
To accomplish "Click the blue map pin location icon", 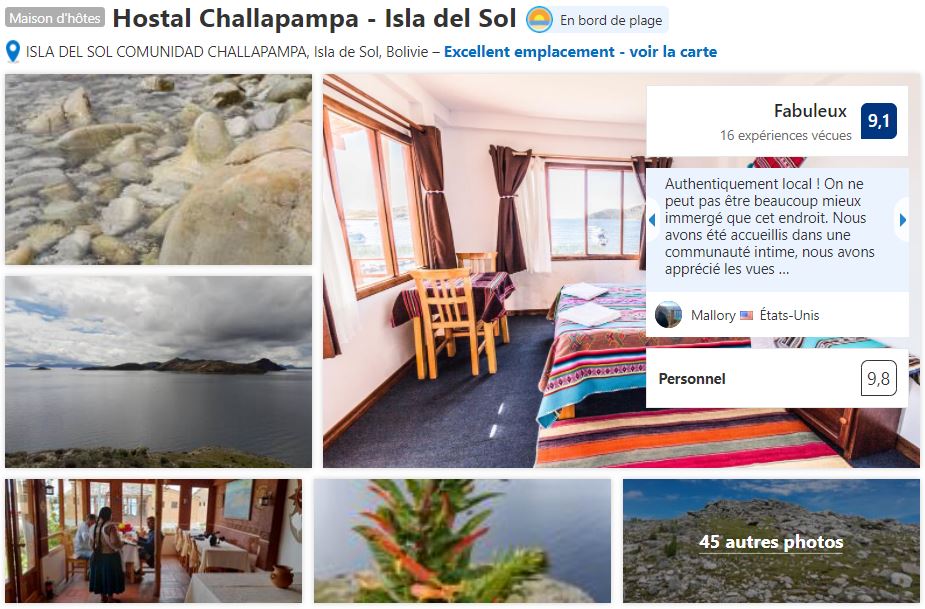I will tap(13, 52).
